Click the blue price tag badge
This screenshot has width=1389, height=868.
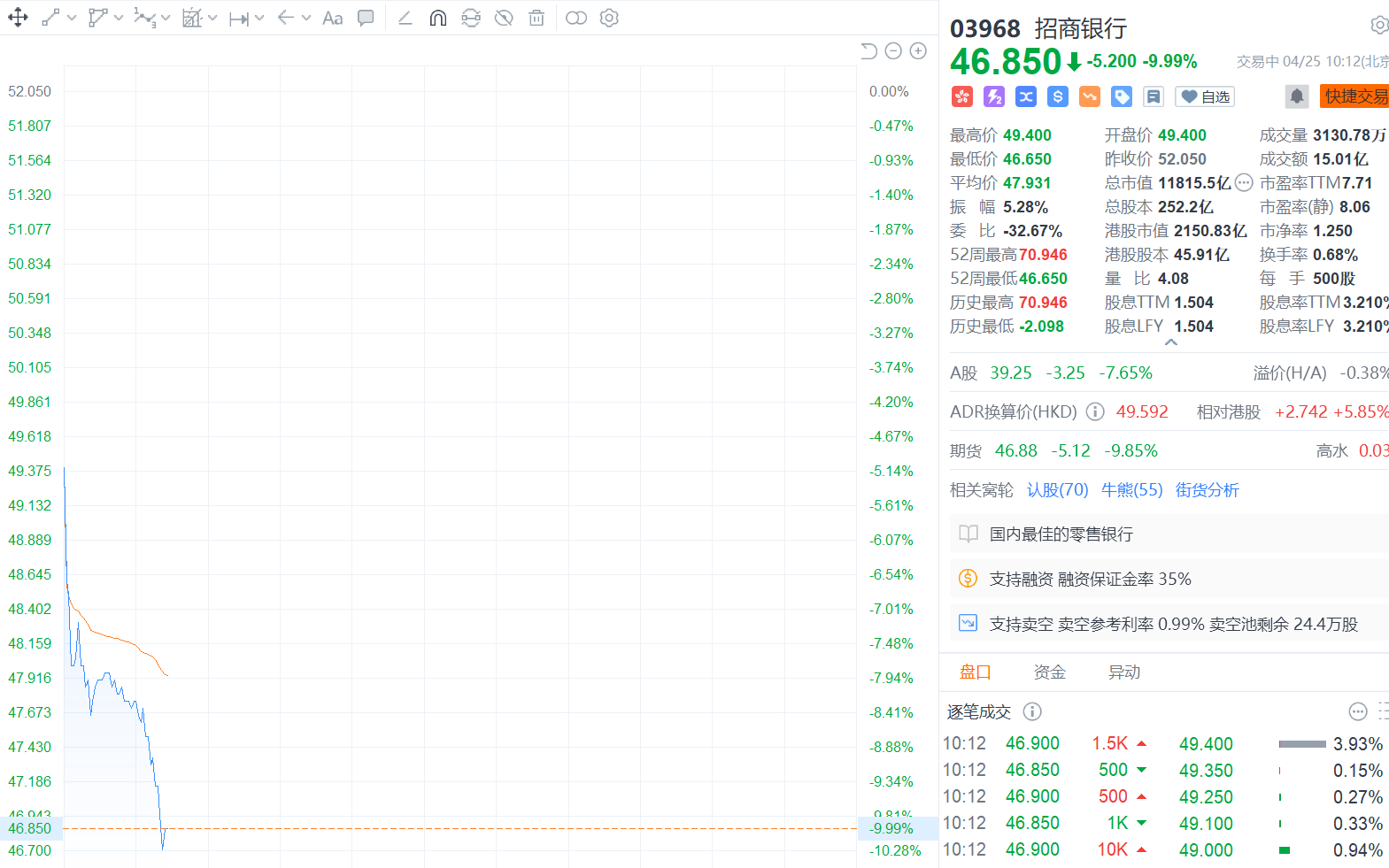1122,96
